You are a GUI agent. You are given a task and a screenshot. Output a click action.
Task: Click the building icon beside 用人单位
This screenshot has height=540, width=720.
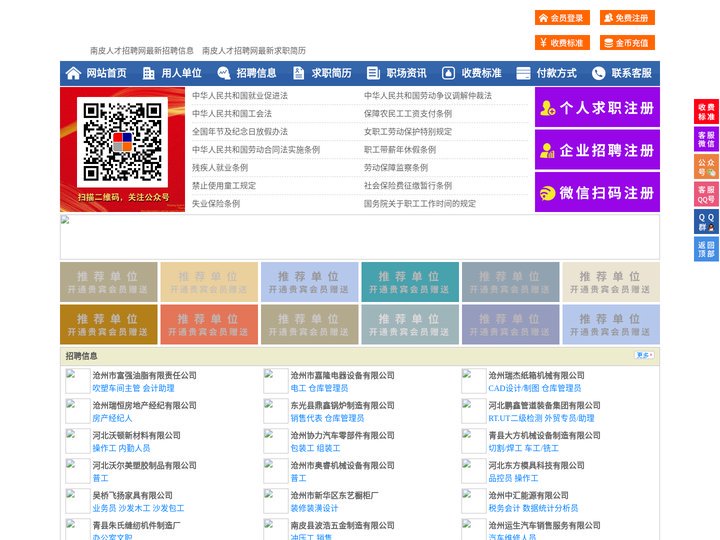148,73
